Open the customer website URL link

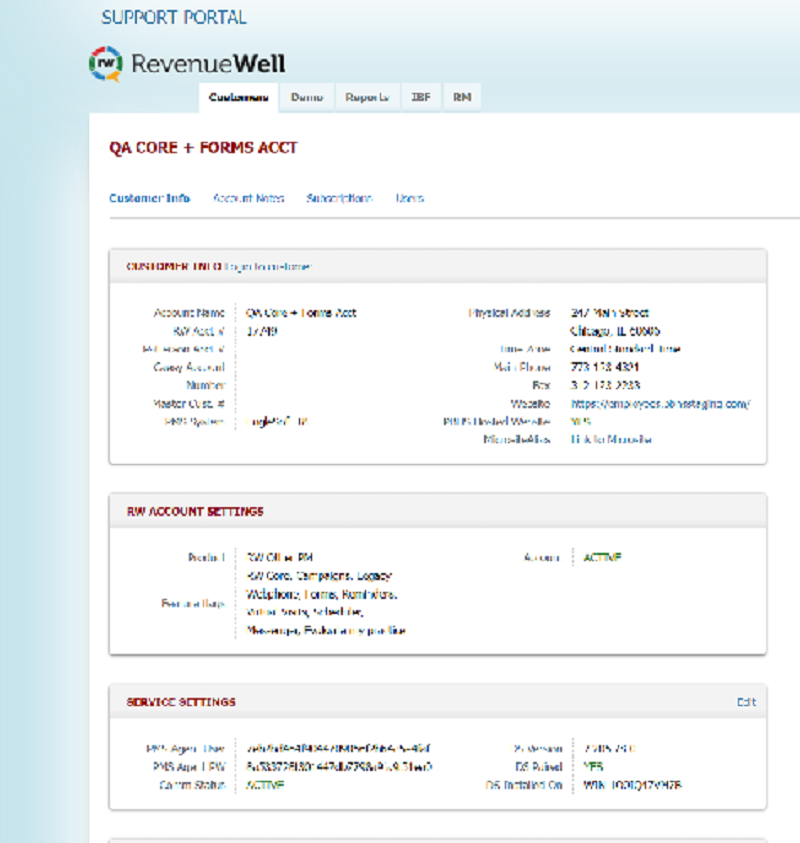659,404
